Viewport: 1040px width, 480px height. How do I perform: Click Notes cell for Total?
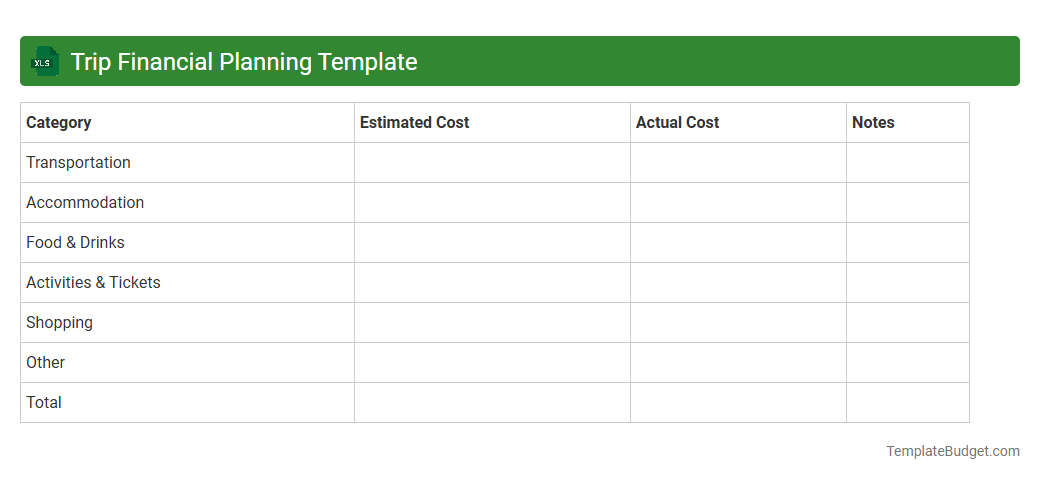pyautogui.click(x=908, y=402)
